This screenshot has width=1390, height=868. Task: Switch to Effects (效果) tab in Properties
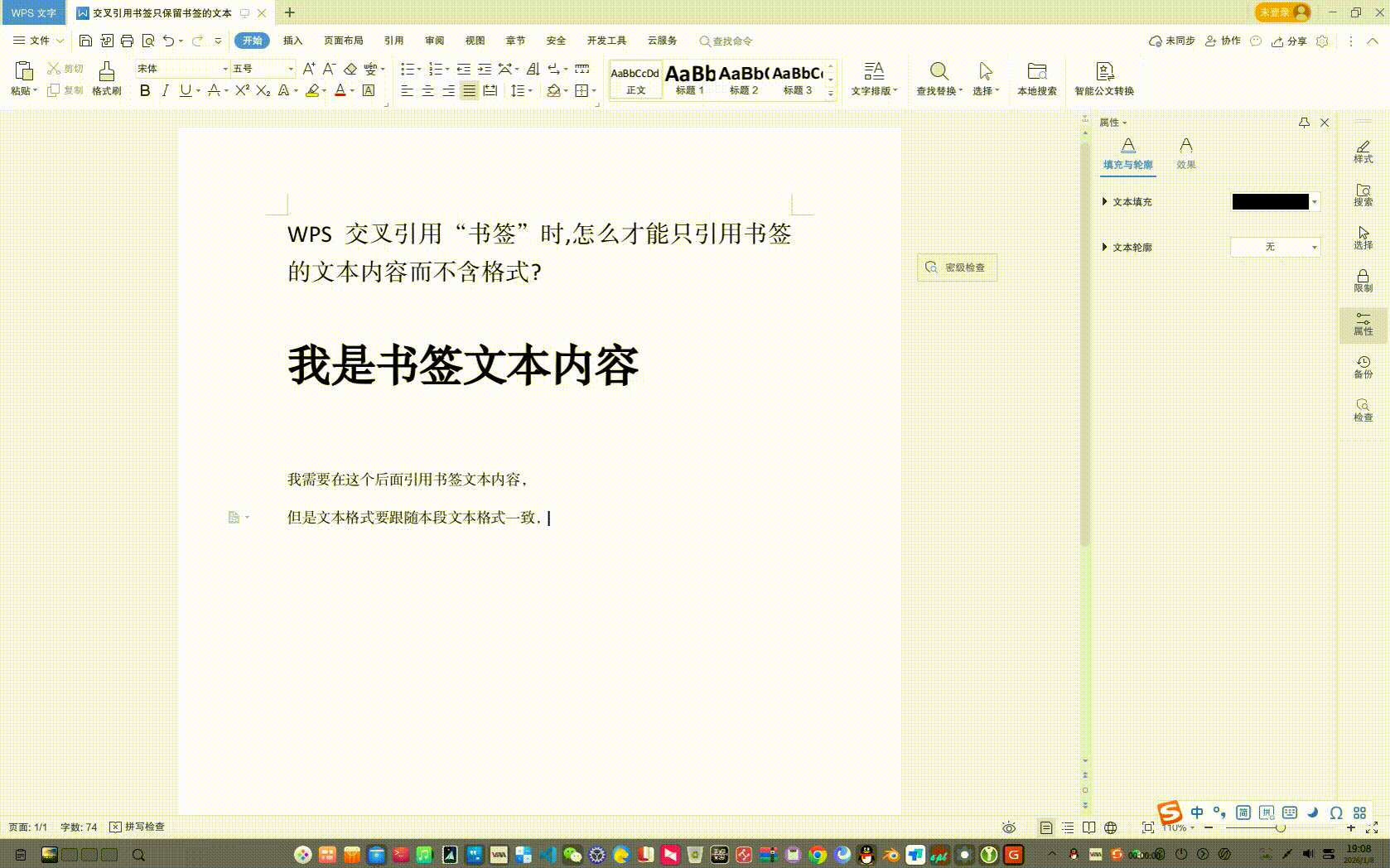1186,153
